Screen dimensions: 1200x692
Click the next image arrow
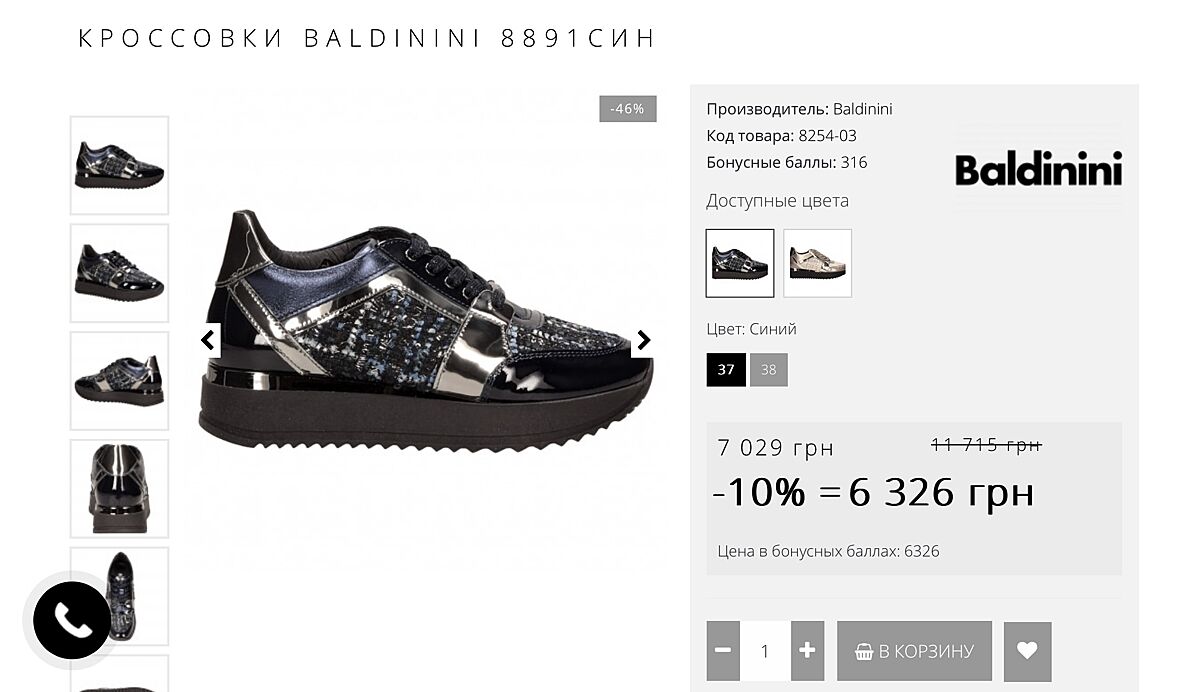point(643,340)
